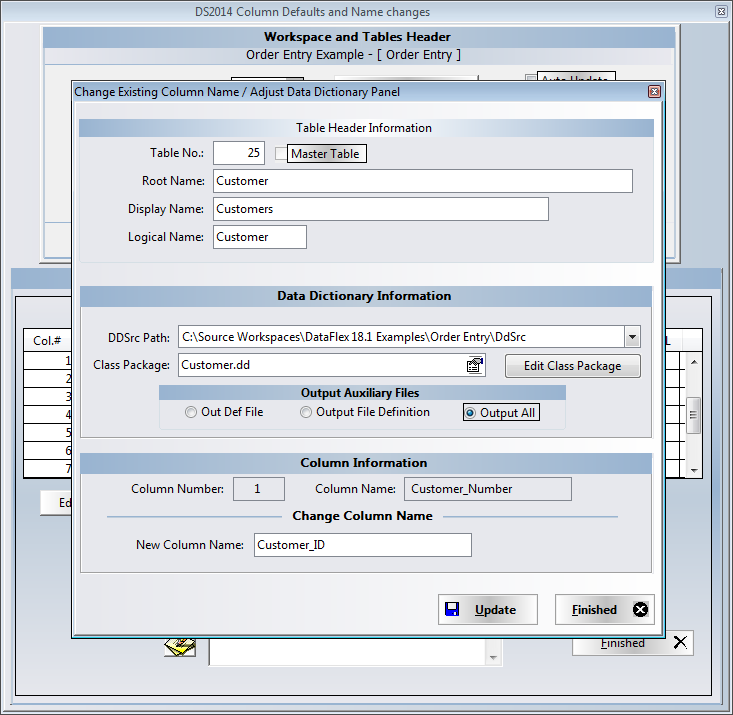Select the Root Name text field
Image resolution: width=733 pixels, height=715 pixels.
pos(422,181)
